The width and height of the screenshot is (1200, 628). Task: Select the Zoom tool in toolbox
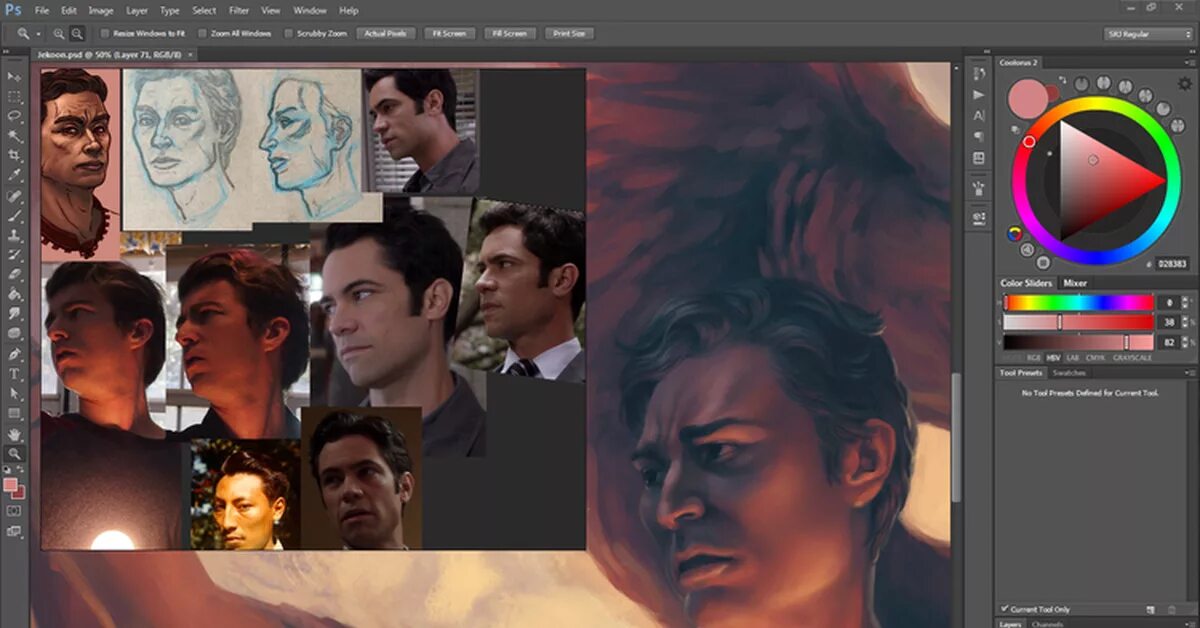click(x=14, y=454)
